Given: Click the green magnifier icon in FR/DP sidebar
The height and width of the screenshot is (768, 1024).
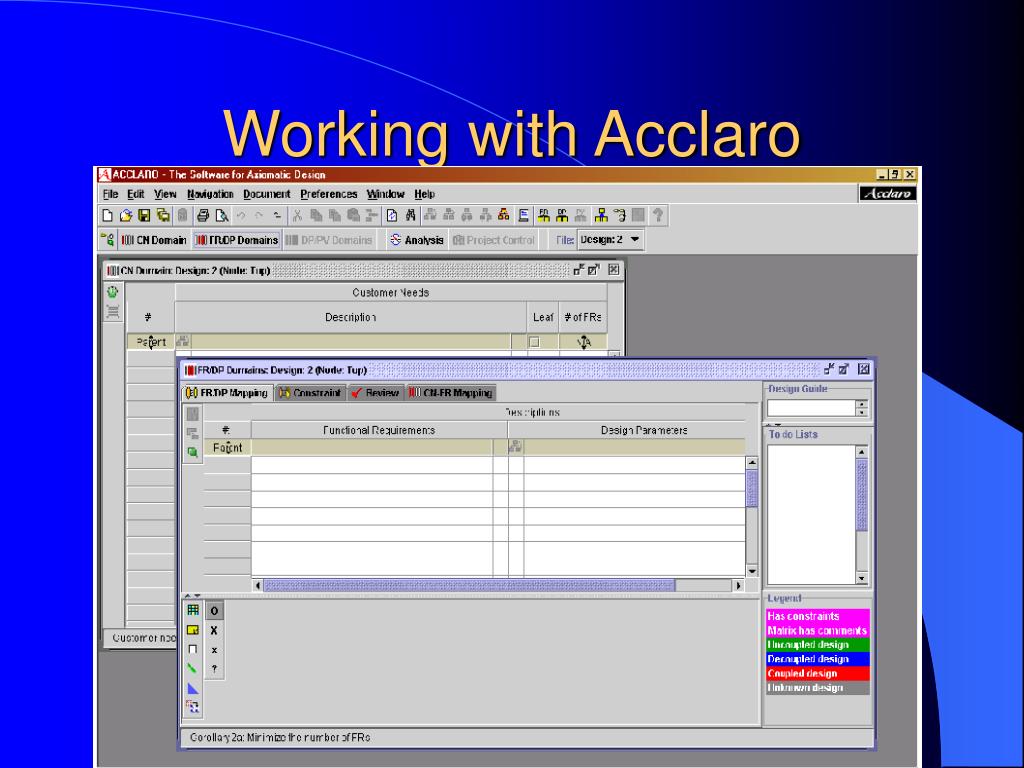Looking at the screenshot, I should (x=193, y=452).
